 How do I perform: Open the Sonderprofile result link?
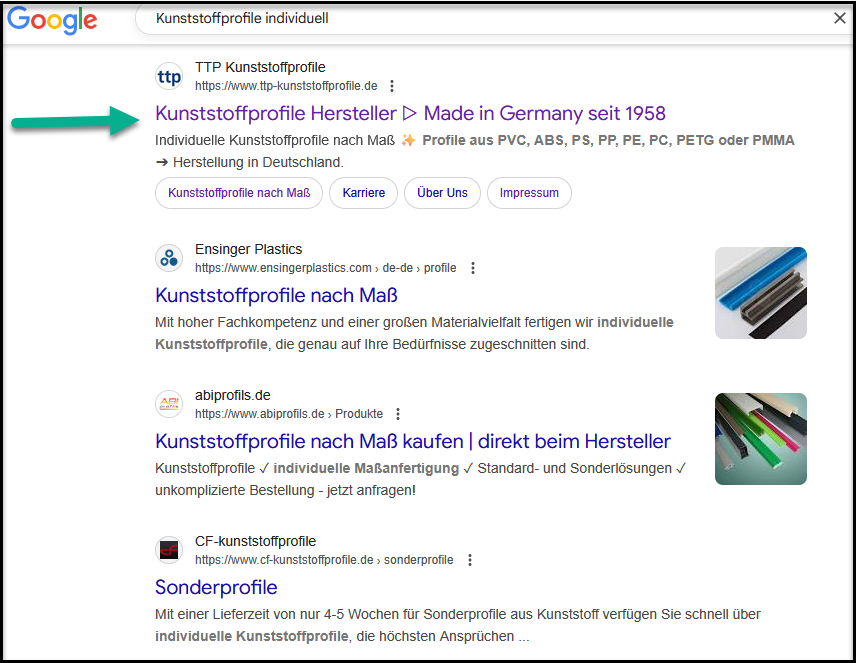point(216,587)
